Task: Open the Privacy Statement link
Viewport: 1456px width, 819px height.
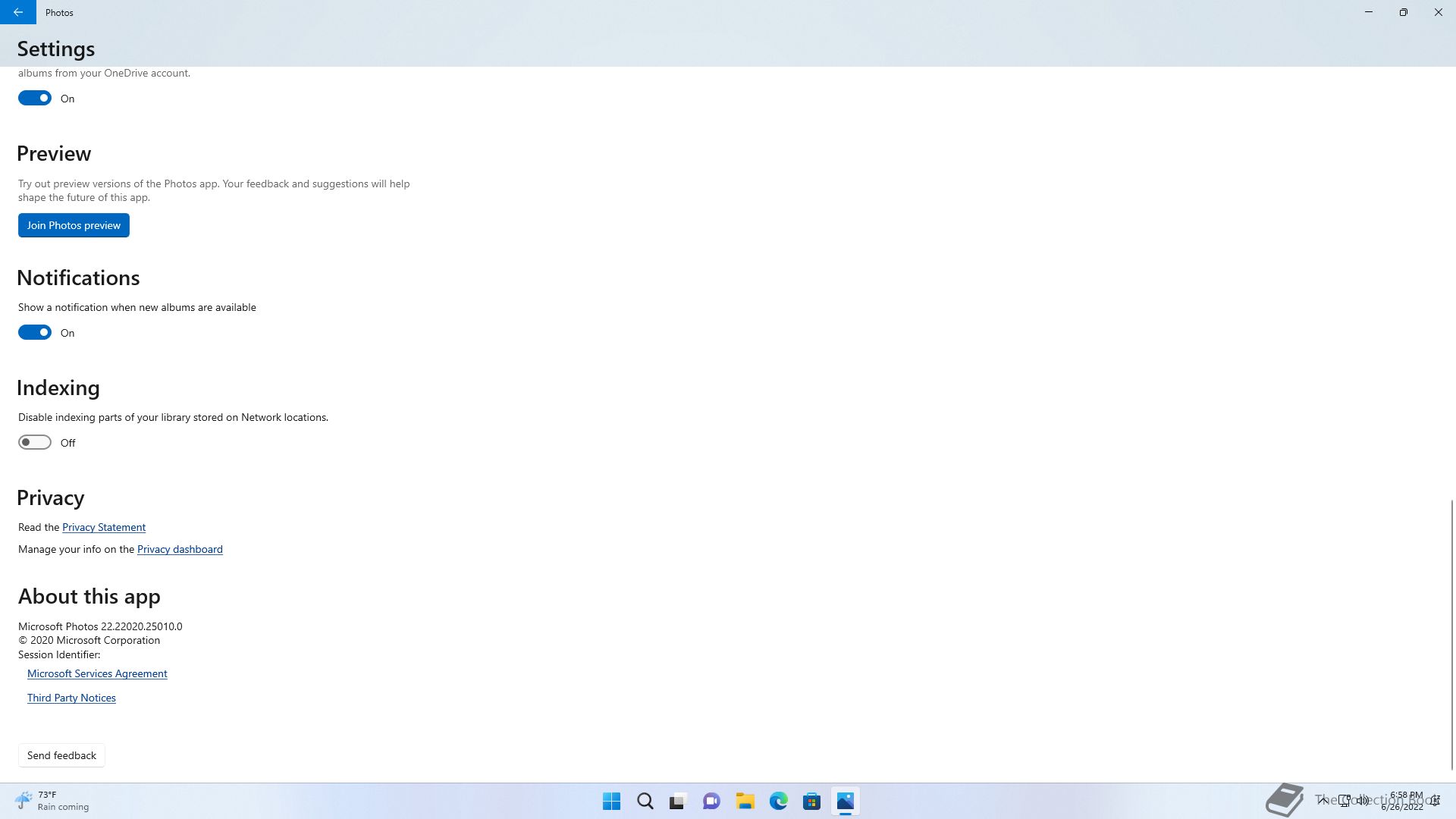Action: point(104,527)
